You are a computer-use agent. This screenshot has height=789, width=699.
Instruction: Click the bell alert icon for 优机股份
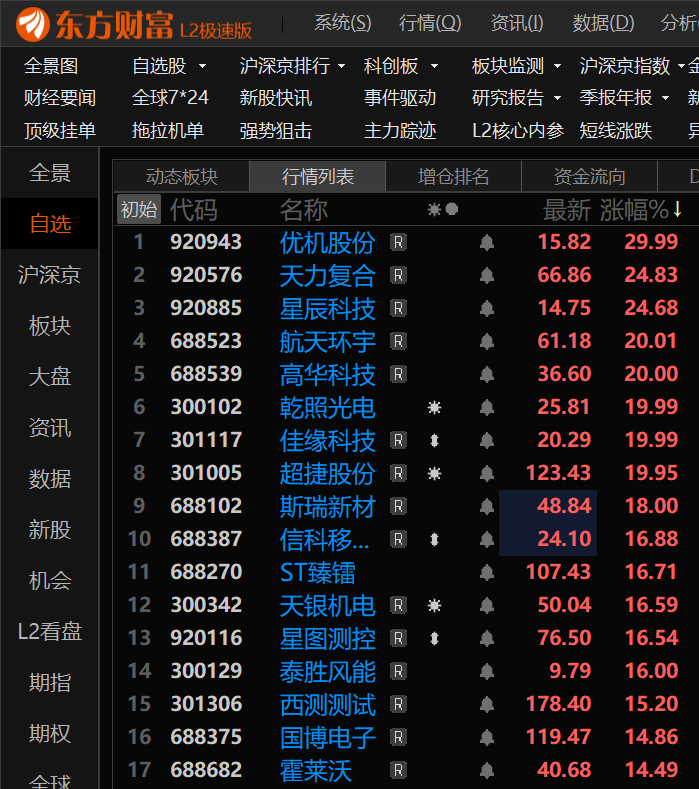click(487, 243)
